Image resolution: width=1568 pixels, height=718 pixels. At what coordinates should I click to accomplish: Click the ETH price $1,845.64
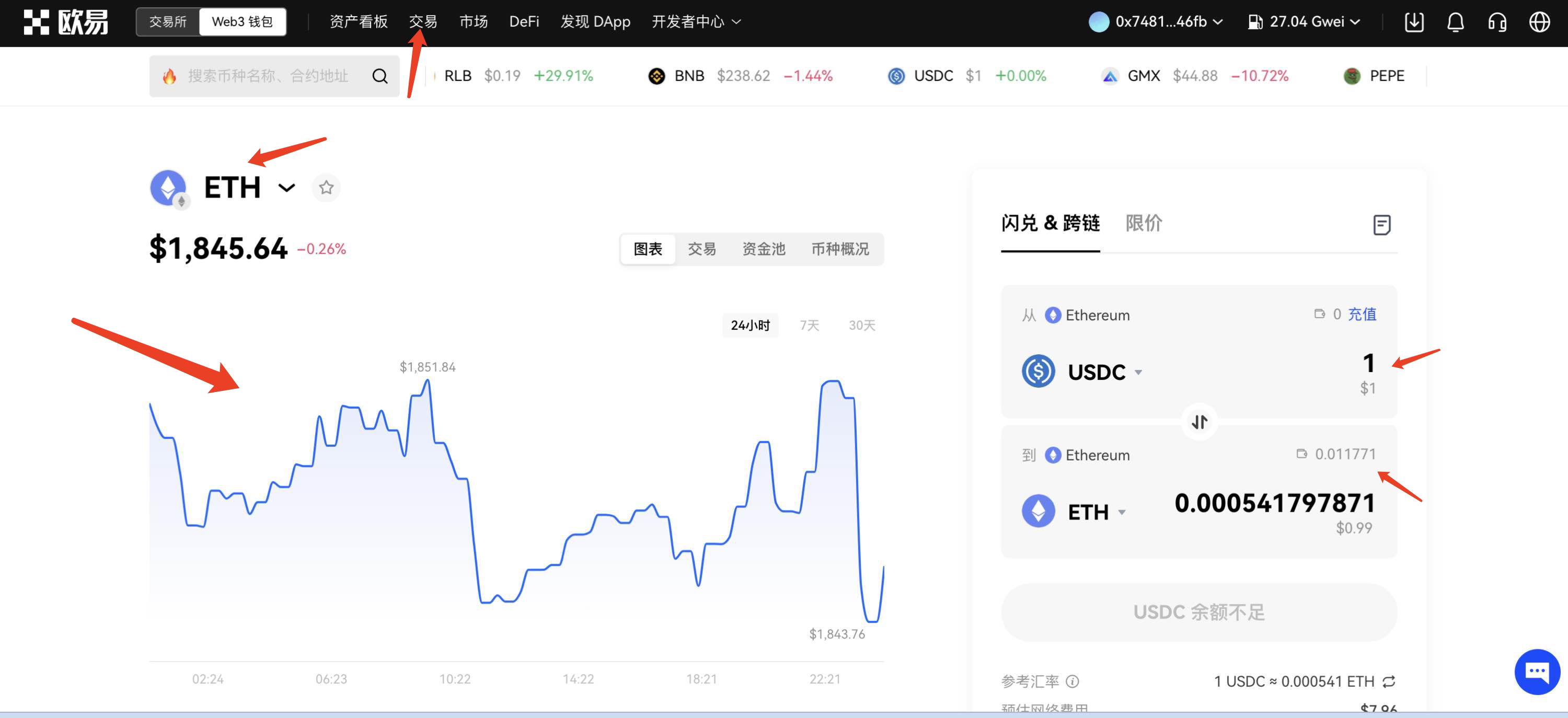click(218, 248)
